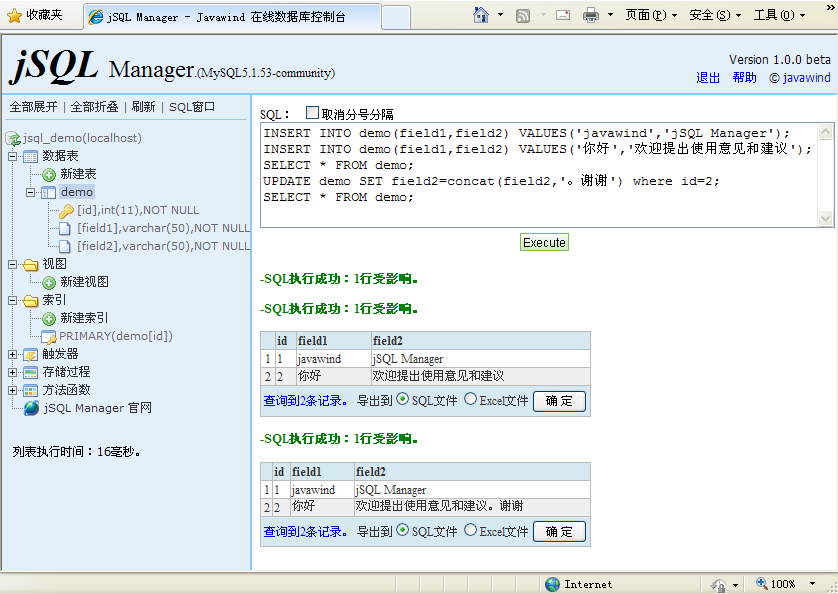Click SQL editor scrollbar down arrow
The width and height of the screenshot is (838, 594).
825,218
